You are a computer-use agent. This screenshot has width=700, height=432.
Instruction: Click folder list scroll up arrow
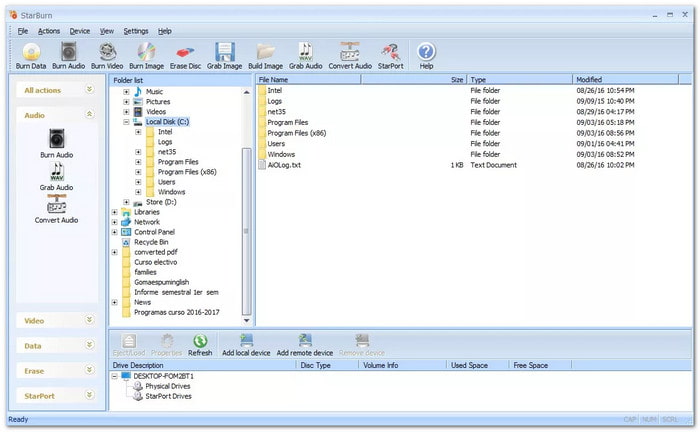(x=246, y=92)
